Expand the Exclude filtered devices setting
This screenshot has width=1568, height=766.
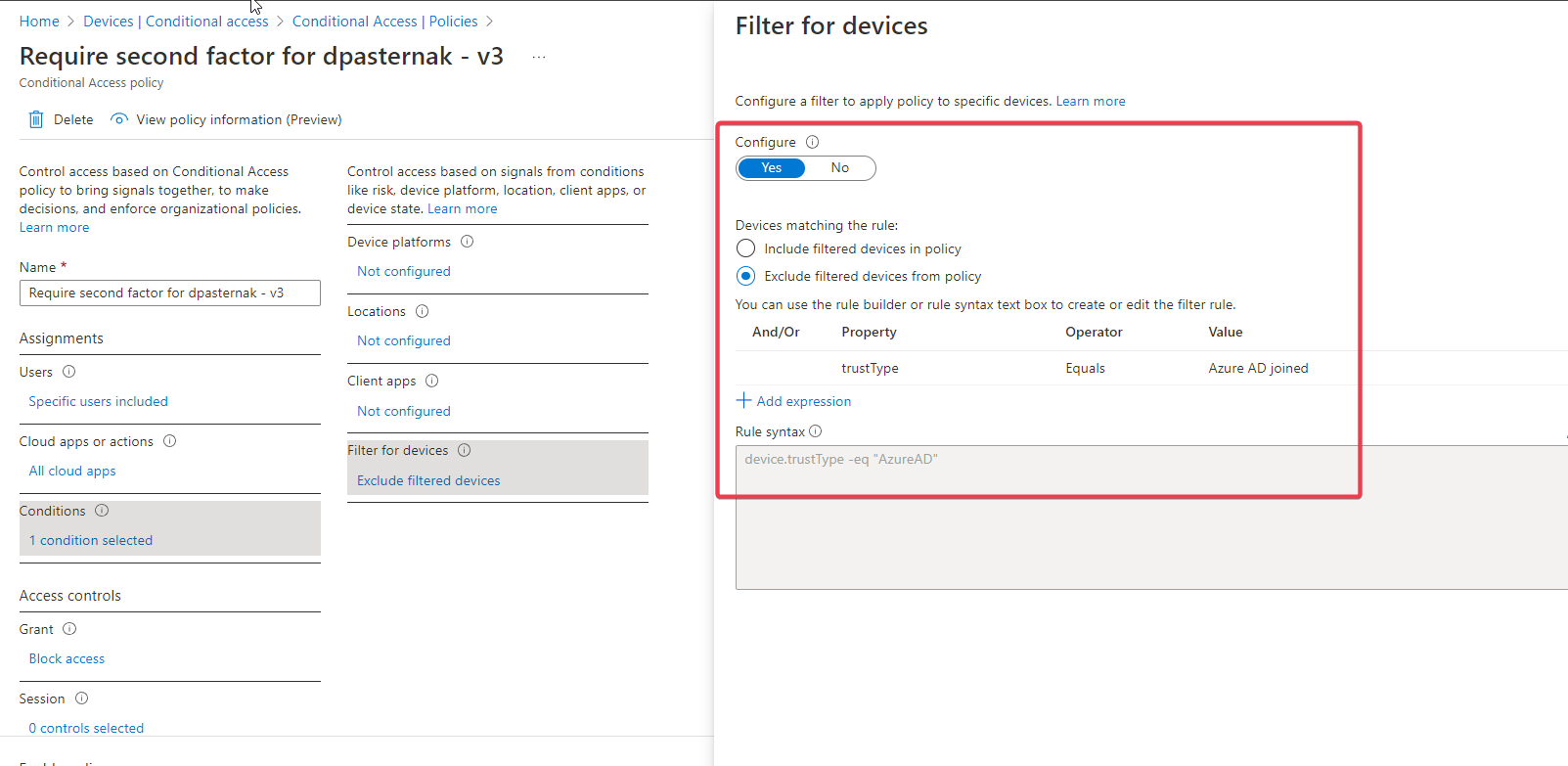click(x=428, y=480)
